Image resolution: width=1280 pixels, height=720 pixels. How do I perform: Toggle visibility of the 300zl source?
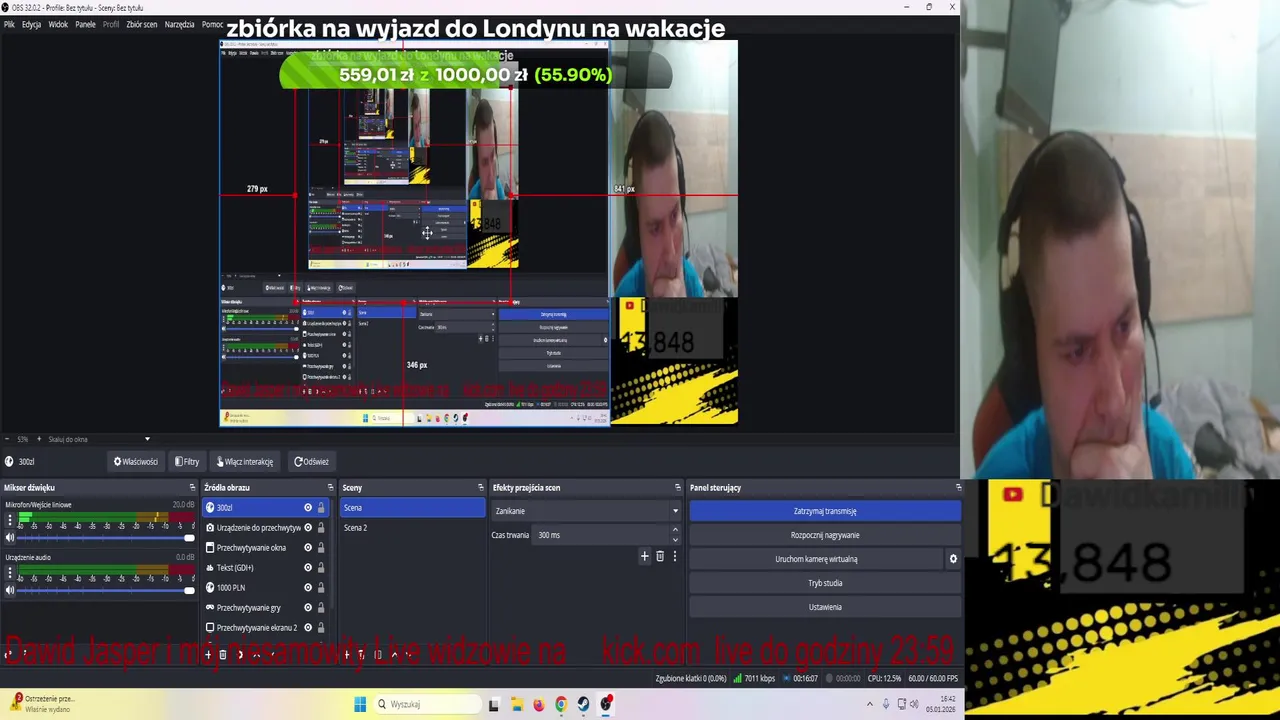point(308,508)
